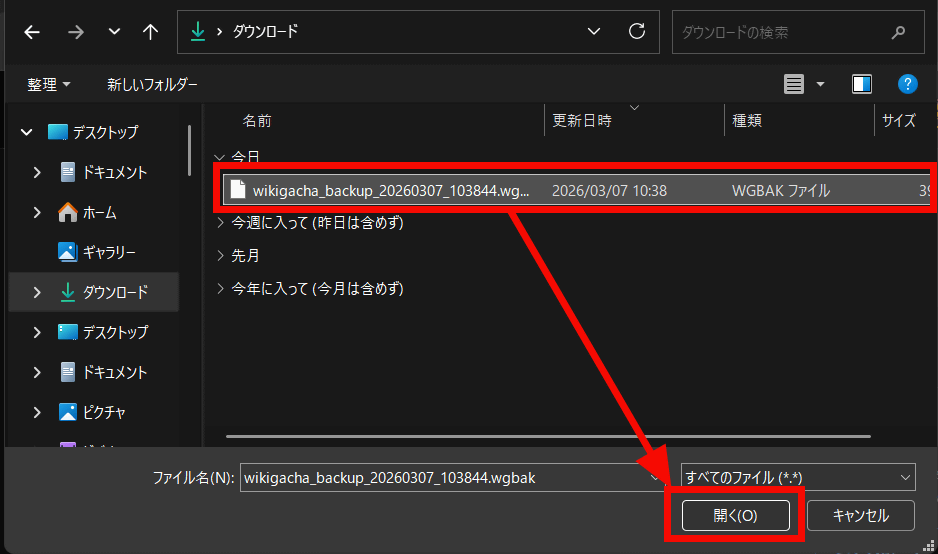Open the view options dropdown arrow
Screen dimensions: 938x554
coord(820,84)
